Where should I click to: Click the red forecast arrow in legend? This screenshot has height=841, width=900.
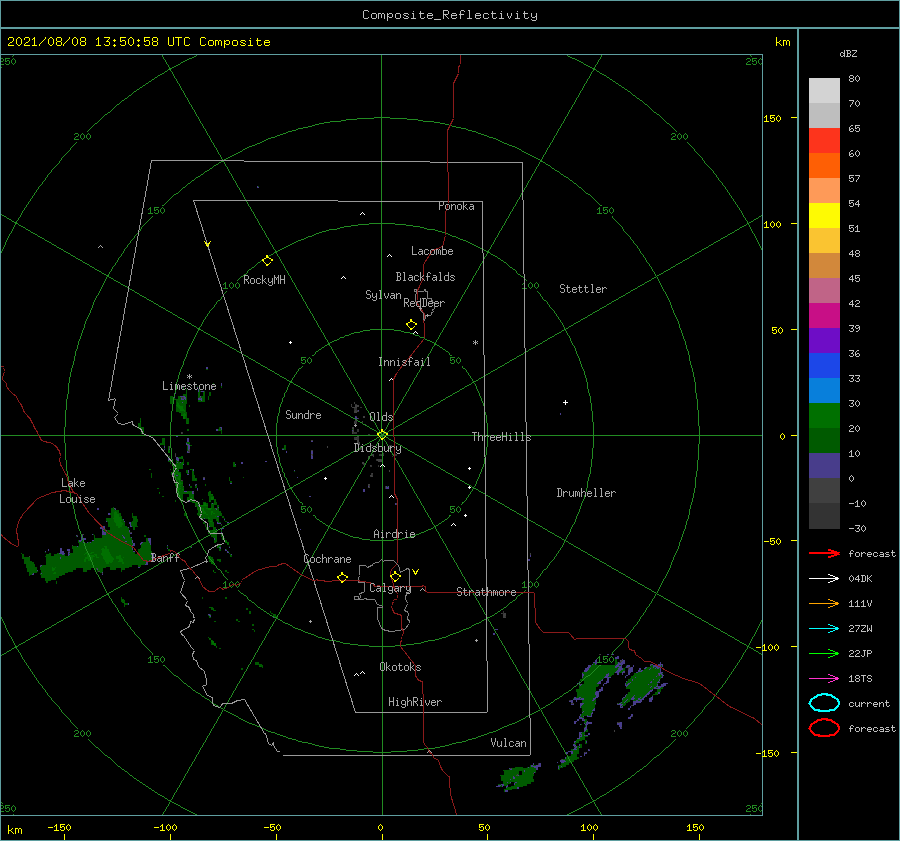[x=824, y=553]
